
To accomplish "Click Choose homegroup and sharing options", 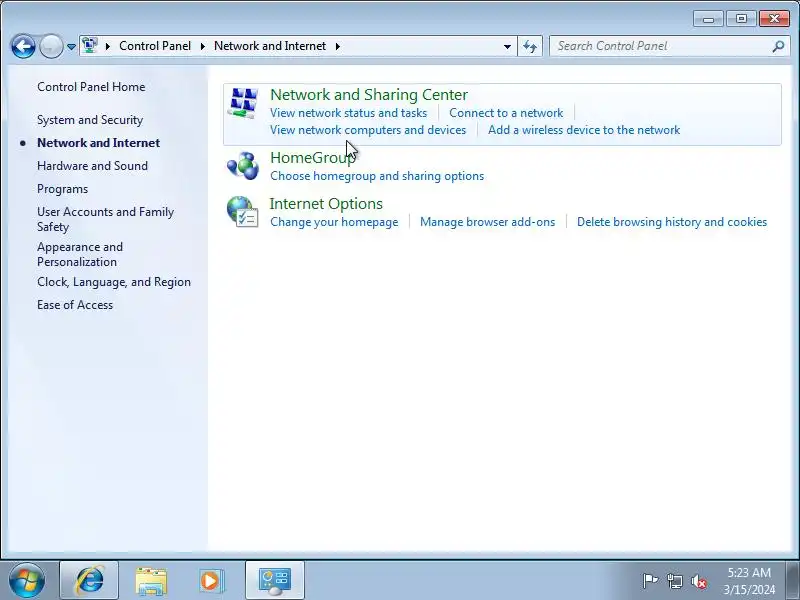I will [377, 176].
